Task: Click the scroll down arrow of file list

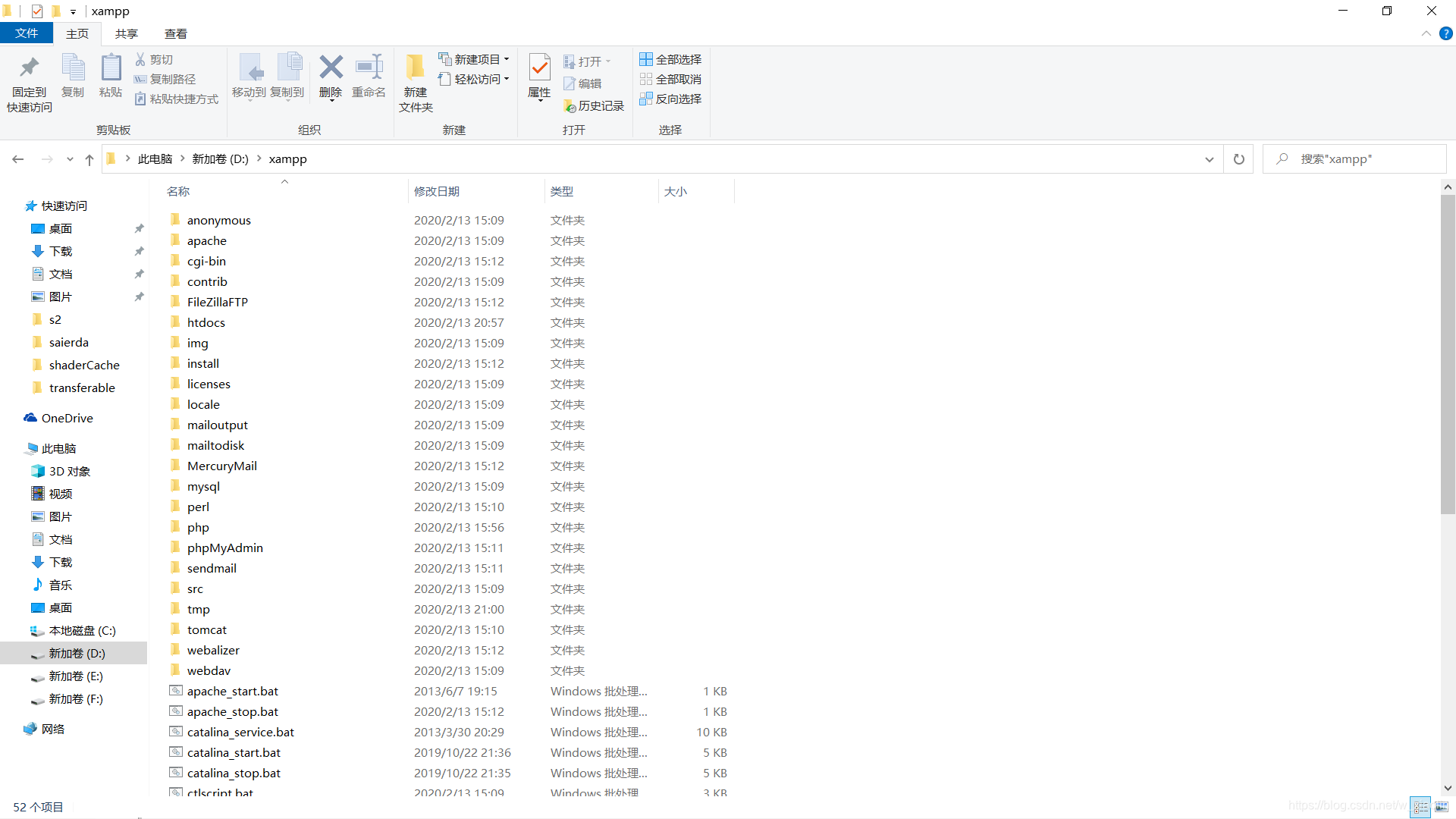Action: coord(1448,788)
